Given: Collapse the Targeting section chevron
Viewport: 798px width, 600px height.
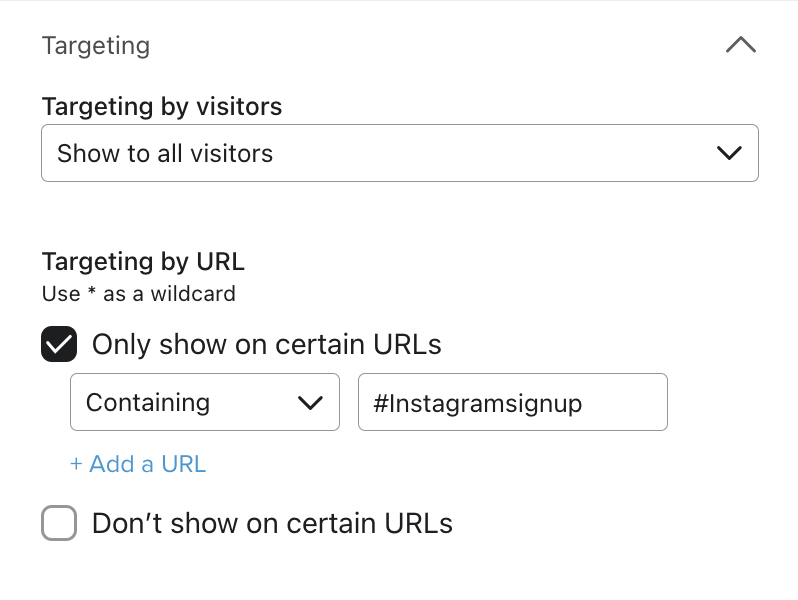Looking at the screenshot, I should click(x=740, y=45).
